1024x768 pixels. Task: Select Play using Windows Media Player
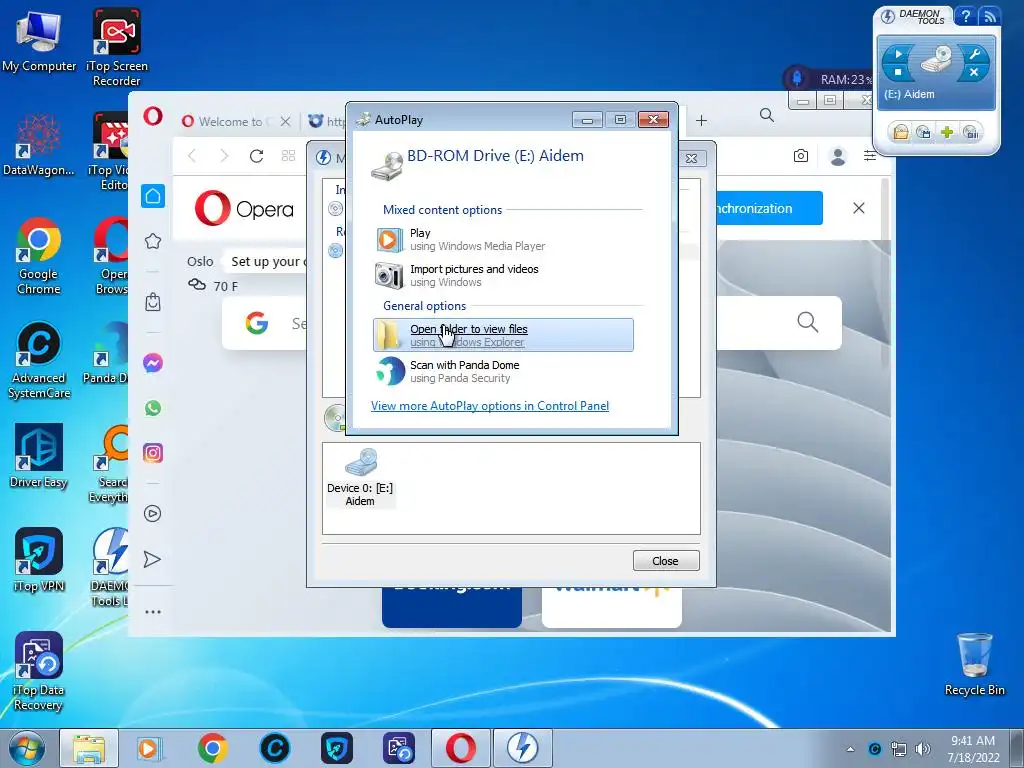tap(503, 240)
